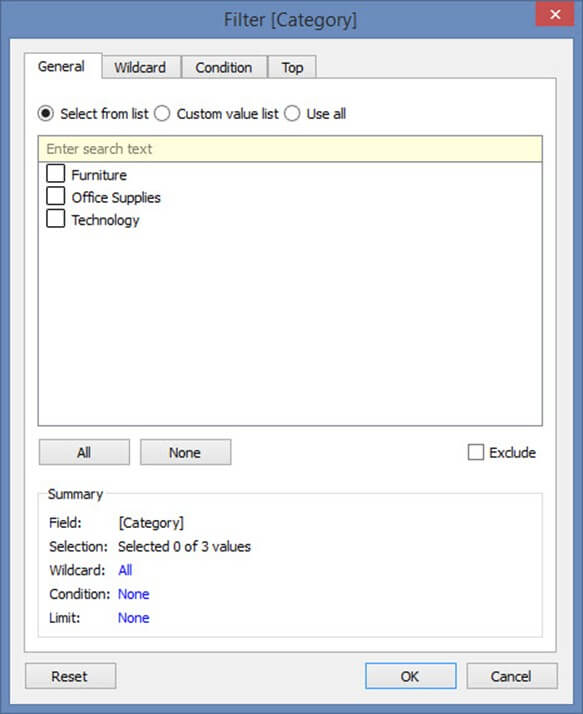
Task: Click the 'Enter search text' field
Action: point(290,149)
